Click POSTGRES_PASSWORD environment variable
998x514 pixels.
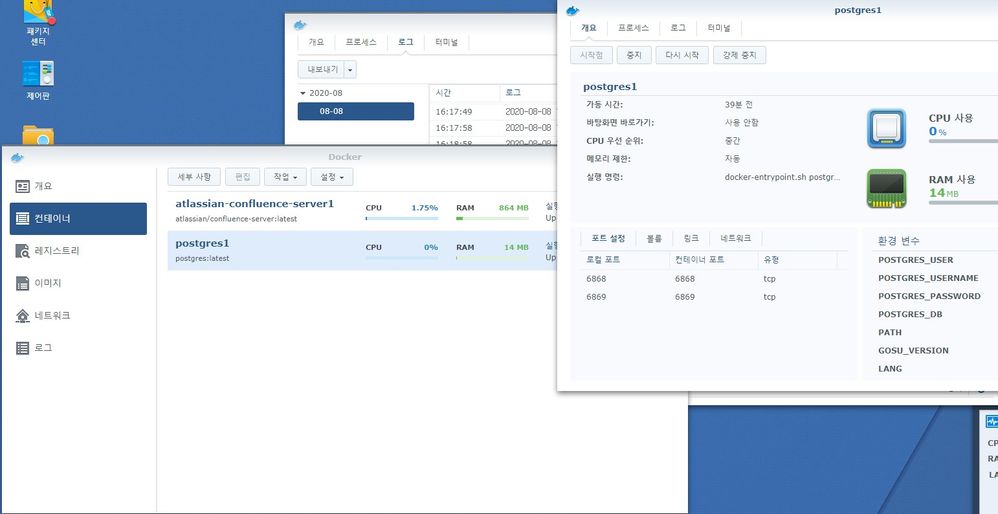point(929,296)
